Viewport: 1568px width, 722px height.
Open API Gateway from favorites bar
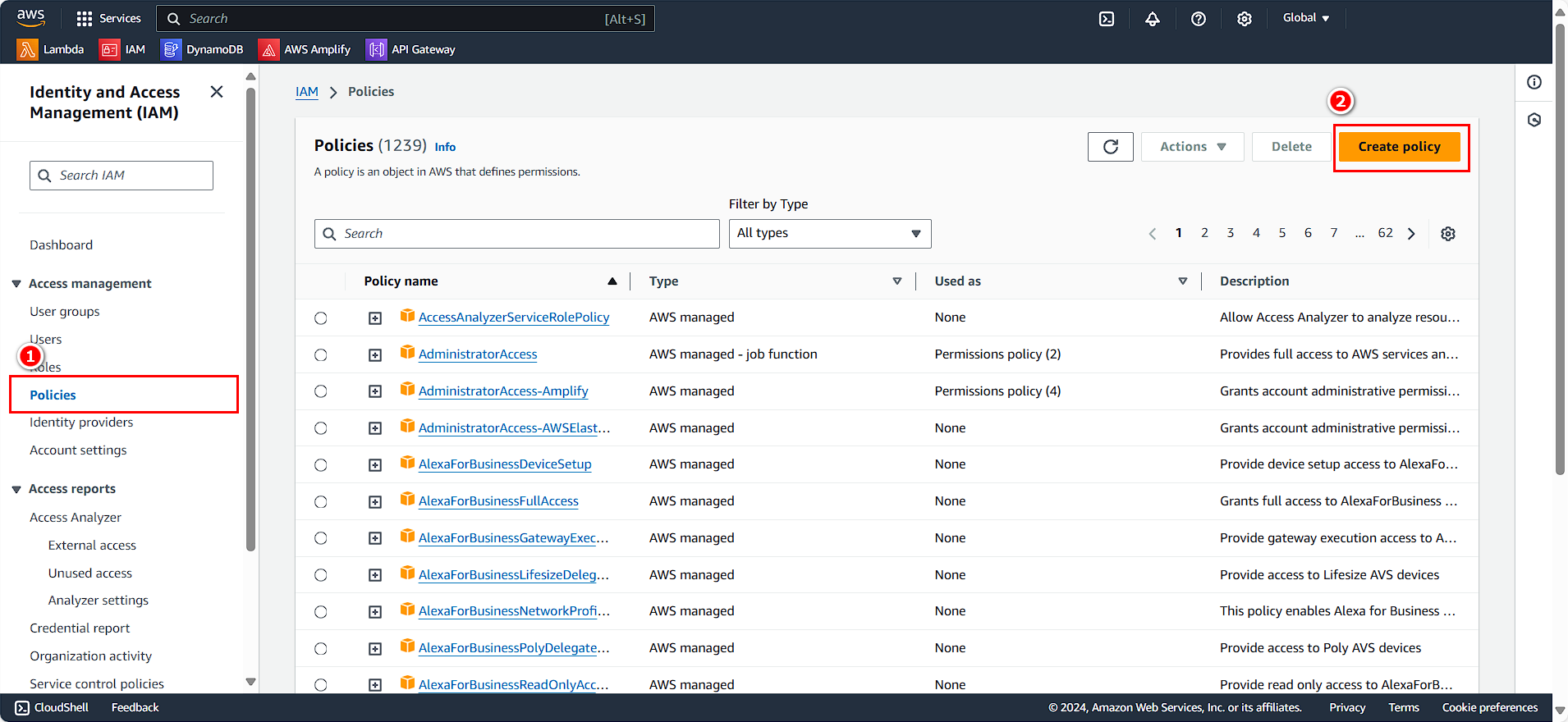point(410,49)
